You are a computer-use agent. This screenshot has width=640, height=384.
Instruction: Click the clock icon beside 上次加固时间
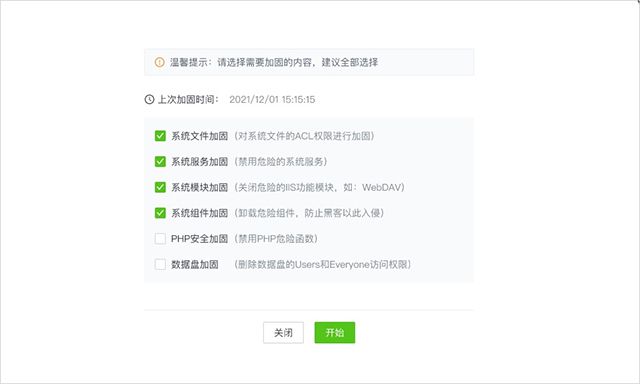click(x=149, y=100)
